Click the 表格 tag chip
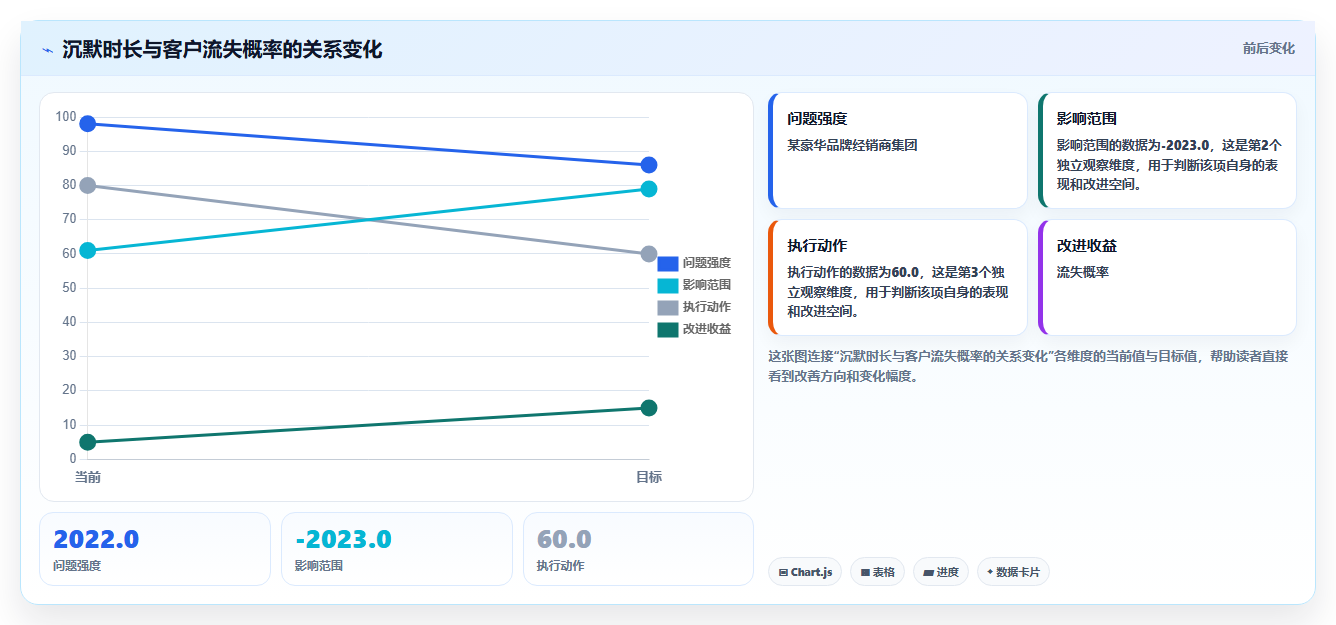 click(x=877, y=572)
